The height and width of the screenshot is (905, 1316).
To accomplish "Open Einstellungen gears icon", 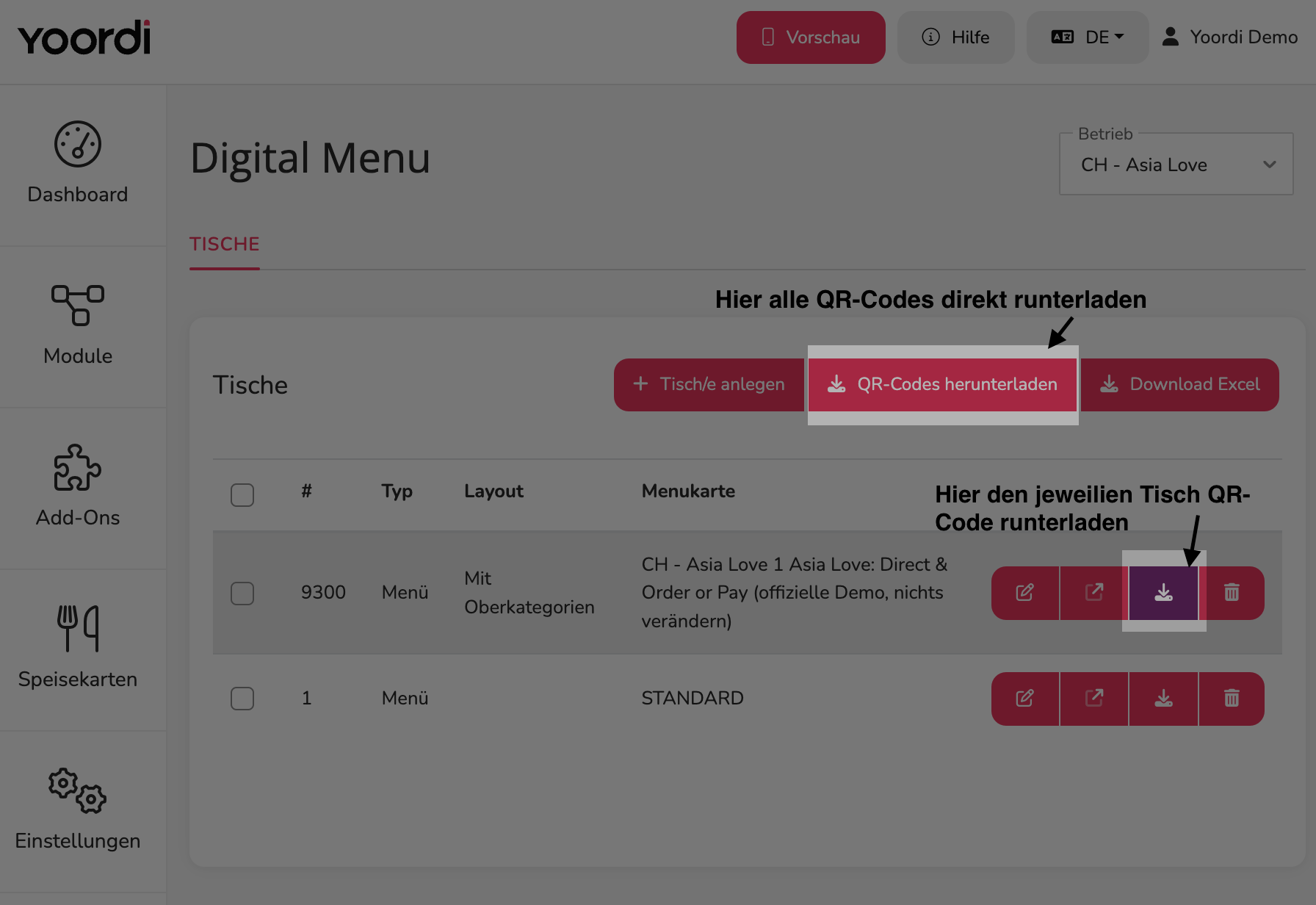I will pyautogui.click(x=78, y=790).
